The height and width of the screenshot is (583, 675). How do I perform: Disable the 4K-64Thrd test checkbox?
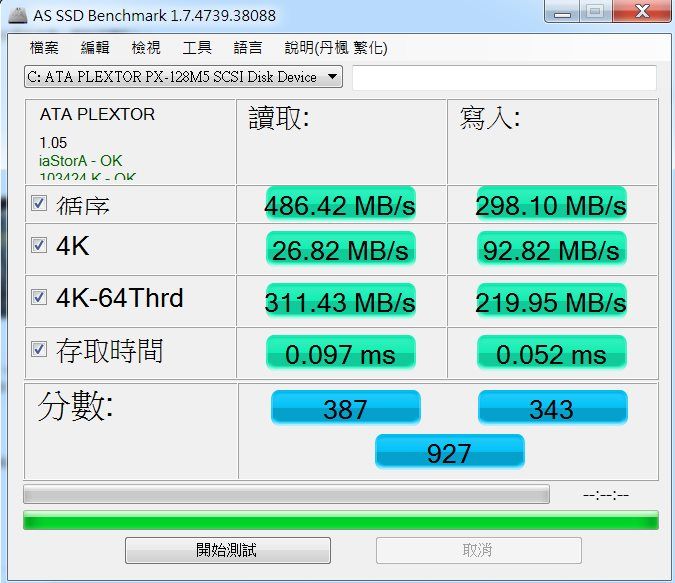(x=39, y=297)
